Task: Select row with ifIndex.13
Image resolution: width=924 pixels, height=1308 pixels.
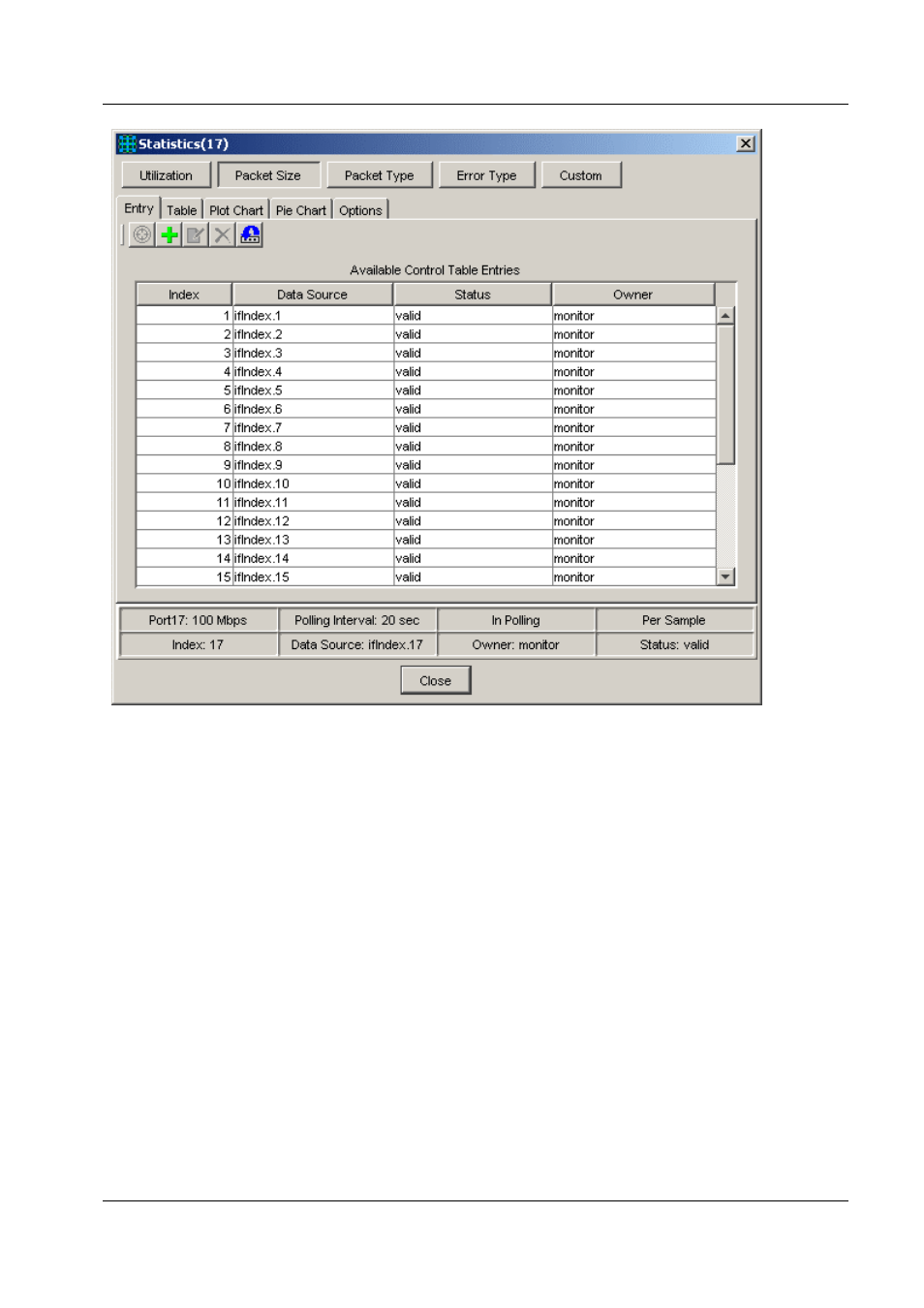Action: coord(426,540)
